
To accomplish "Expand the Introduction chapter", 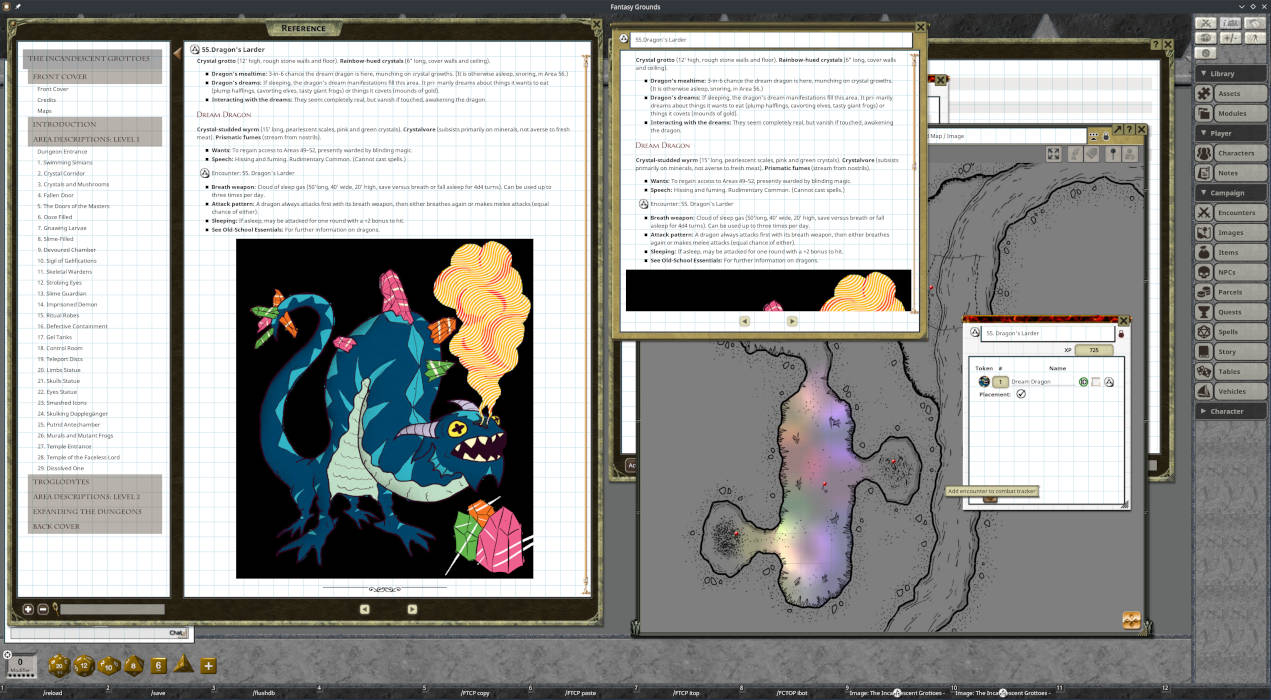I will (94, 124).
